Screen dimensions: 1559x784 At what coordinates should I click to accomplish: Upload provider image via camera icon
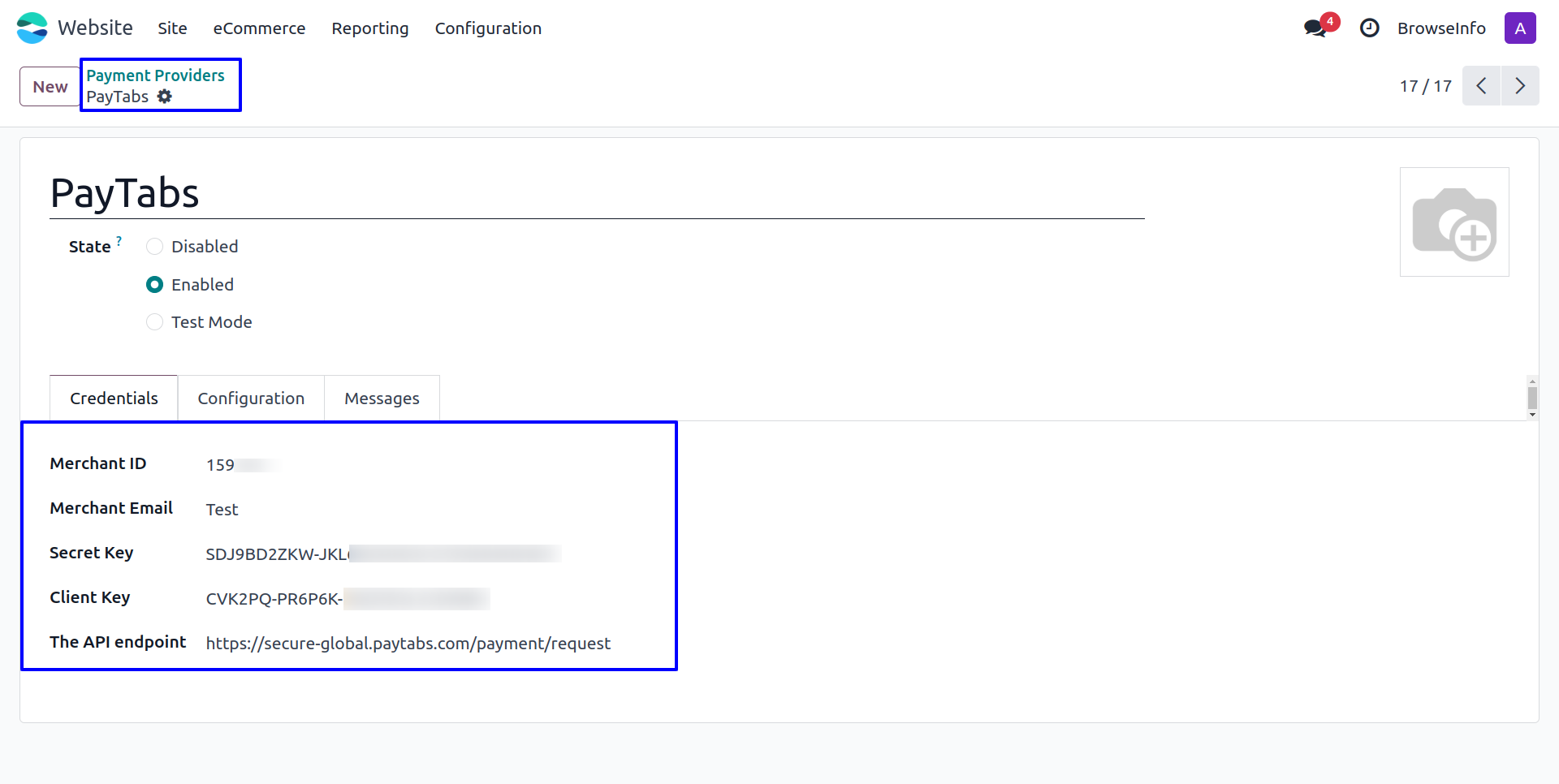(1453, 222)
